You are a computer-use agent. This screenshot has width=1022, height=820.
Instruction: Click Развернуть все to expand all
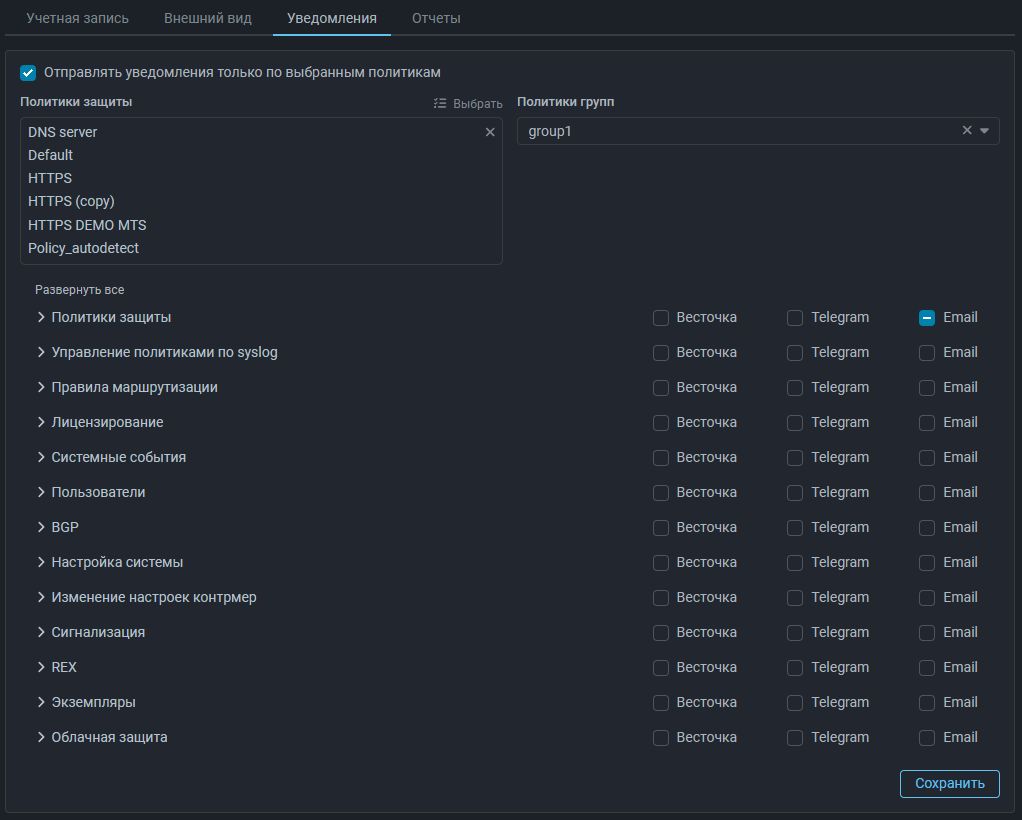[80, 290]
